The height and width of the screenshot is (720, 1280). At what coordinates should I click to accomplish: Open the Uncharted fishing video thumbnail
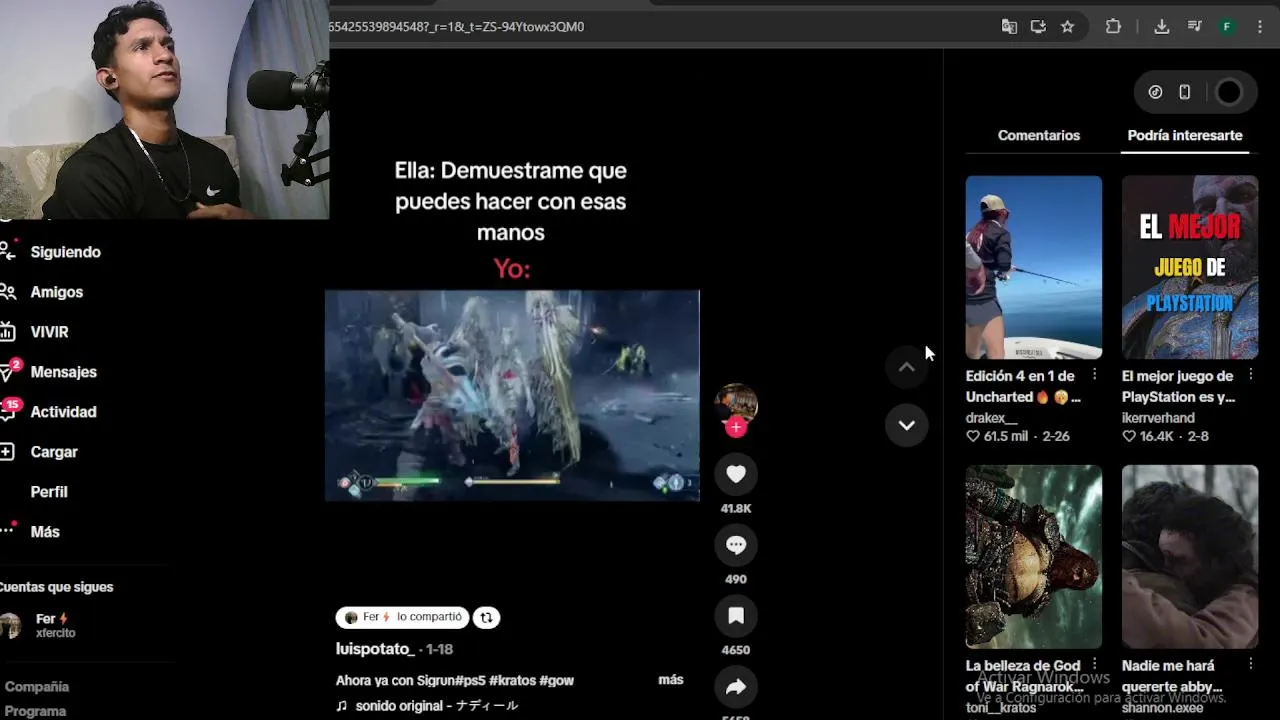[x=1034, y=267]
